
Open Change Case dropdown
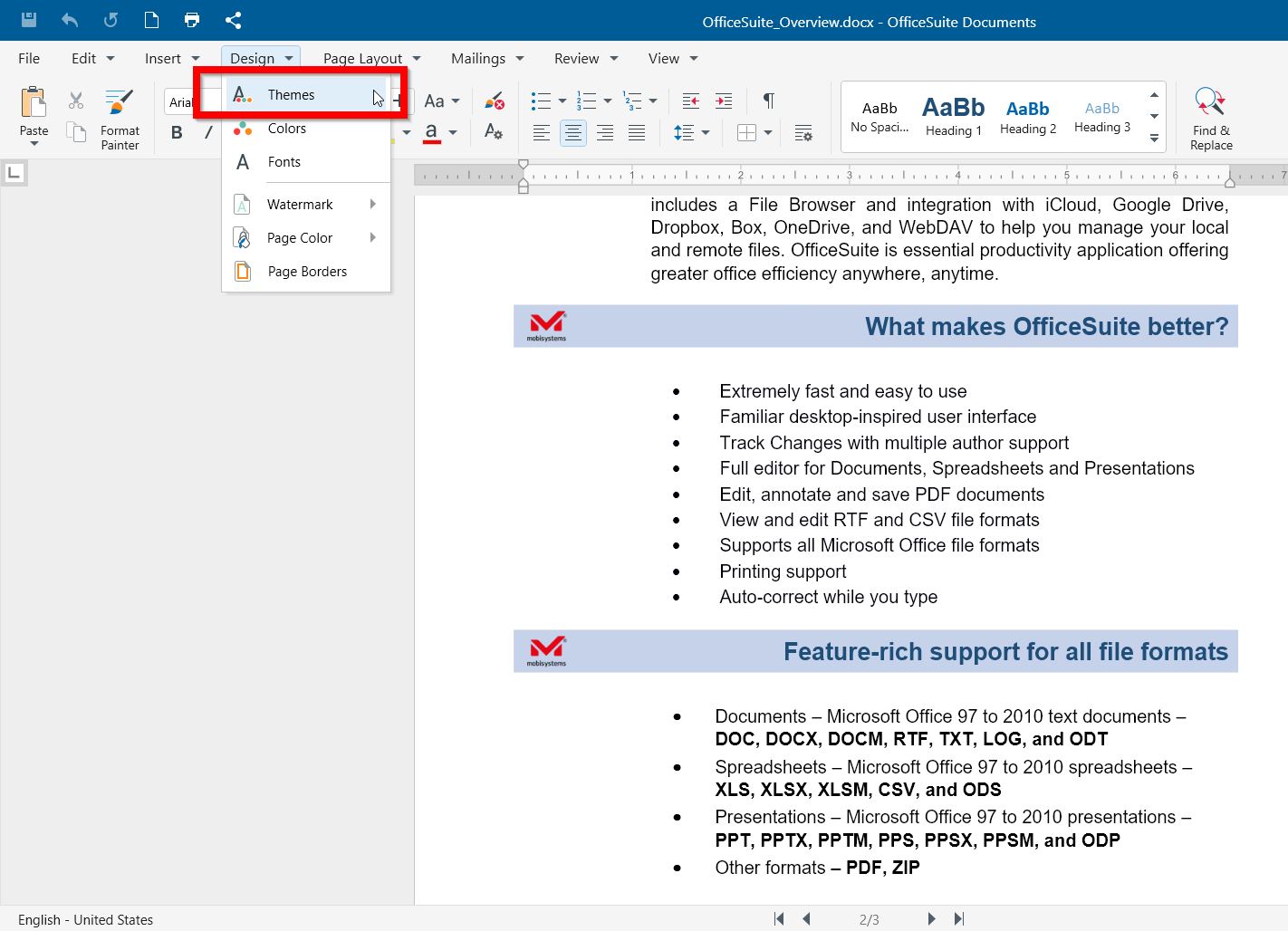[x=442, y=101]
